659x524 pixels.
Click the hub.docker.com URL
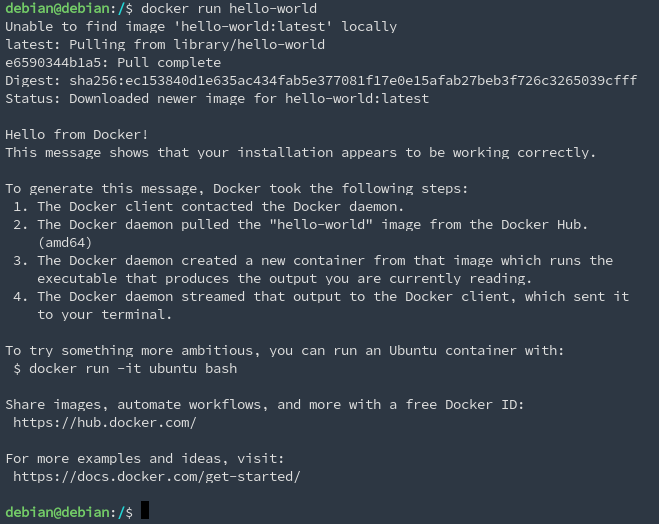pos(105,423)
